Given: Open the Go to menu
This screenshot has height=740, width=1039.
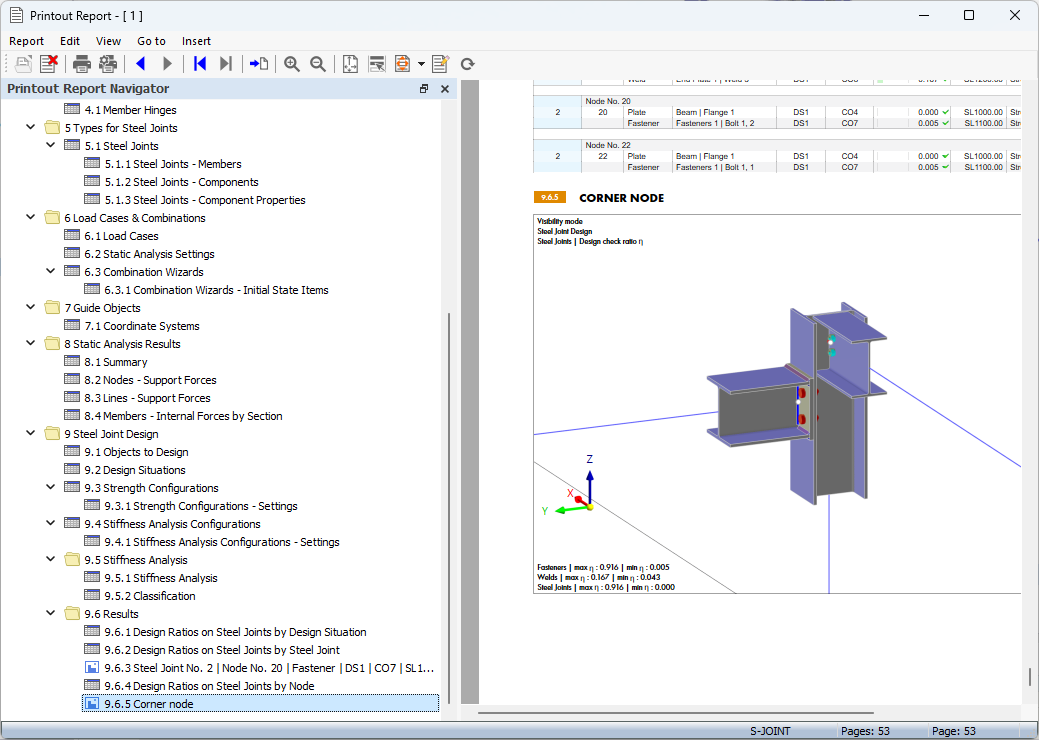Looking at the screenshot, I should tap(151, 41).
